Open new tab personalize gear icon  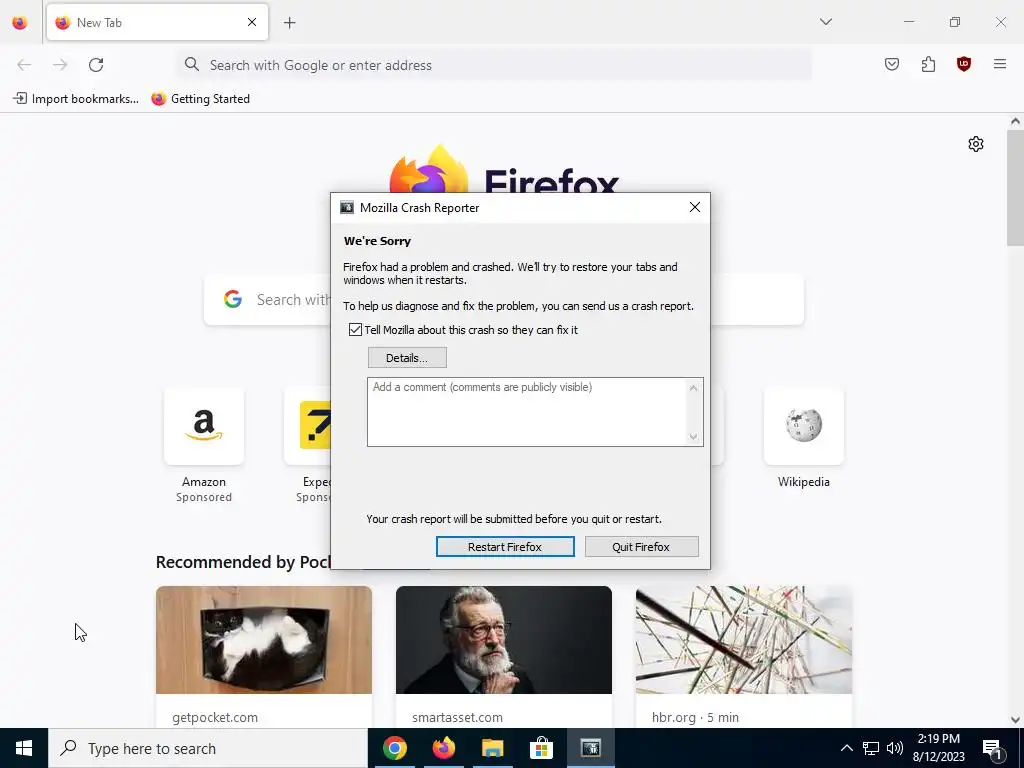(x=976, y=144)
